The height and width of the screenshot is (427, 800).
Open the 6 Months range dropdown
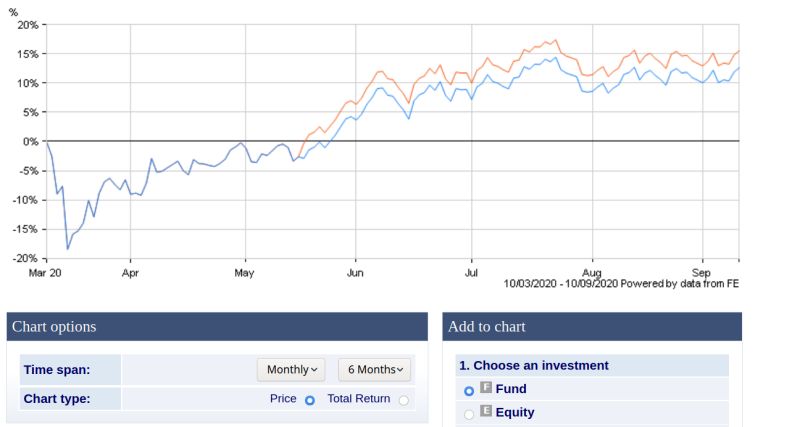click(x=375, y=369)
